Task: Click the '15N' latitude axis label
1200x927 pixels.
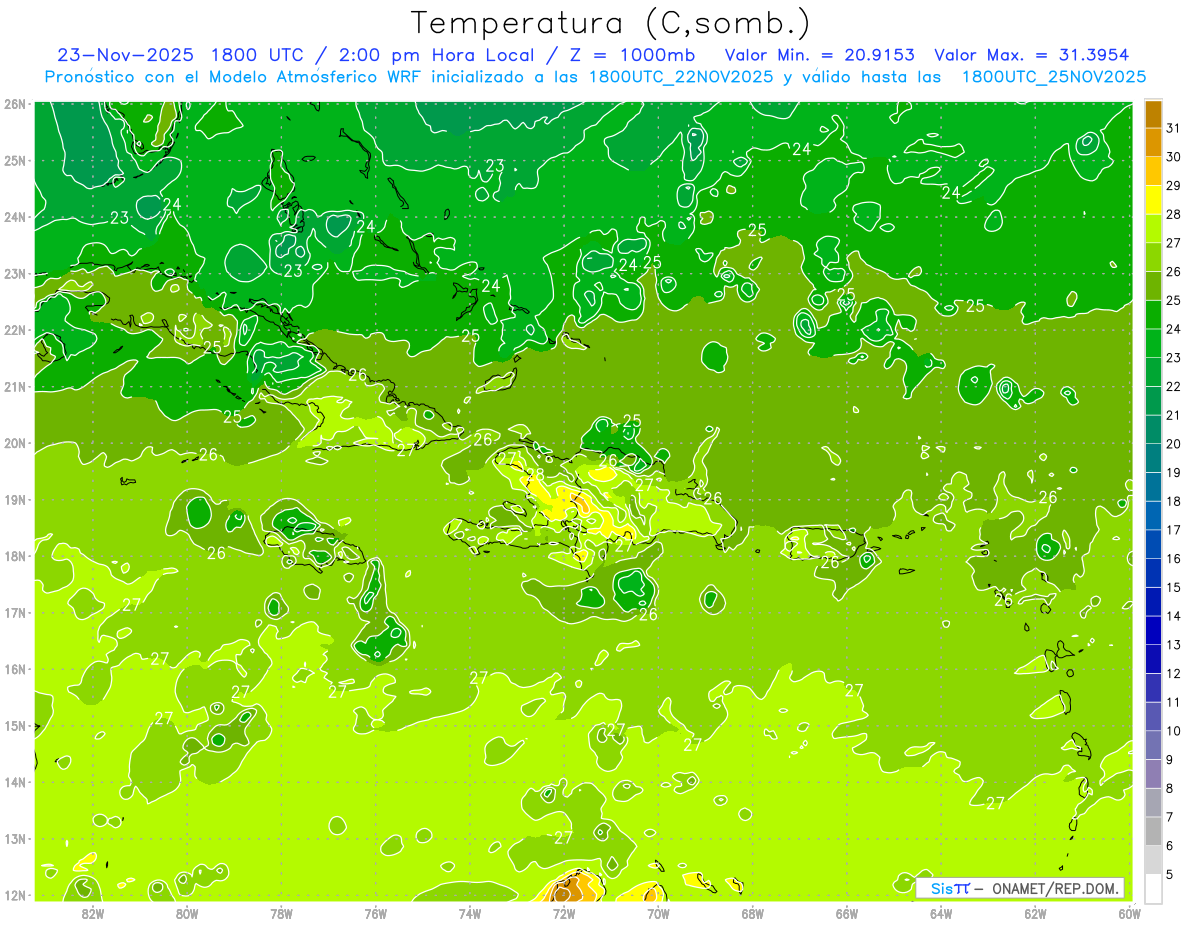Action: click(x=15, y=725)
